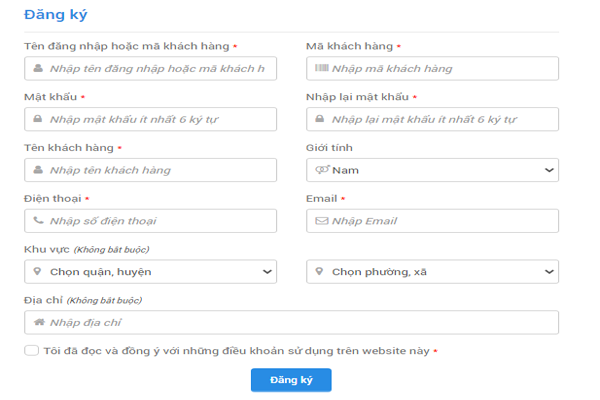Click the Nhập tên khách hàng input

(x=160, y=170)
